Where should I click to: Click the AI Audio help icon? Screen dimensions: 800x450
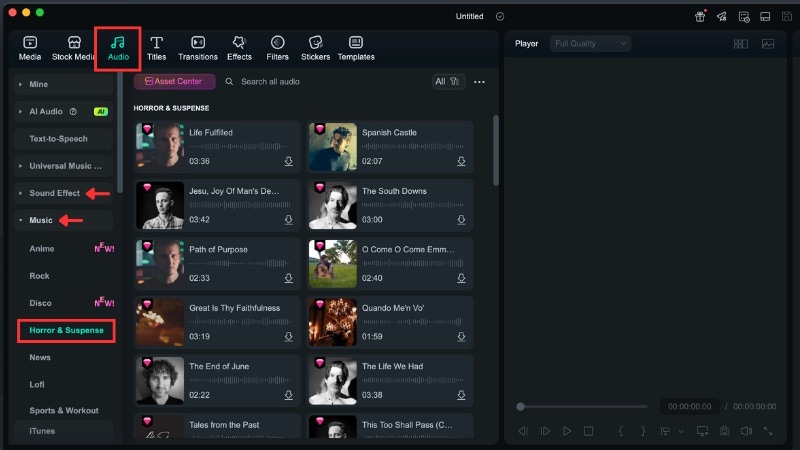(73, 111)
